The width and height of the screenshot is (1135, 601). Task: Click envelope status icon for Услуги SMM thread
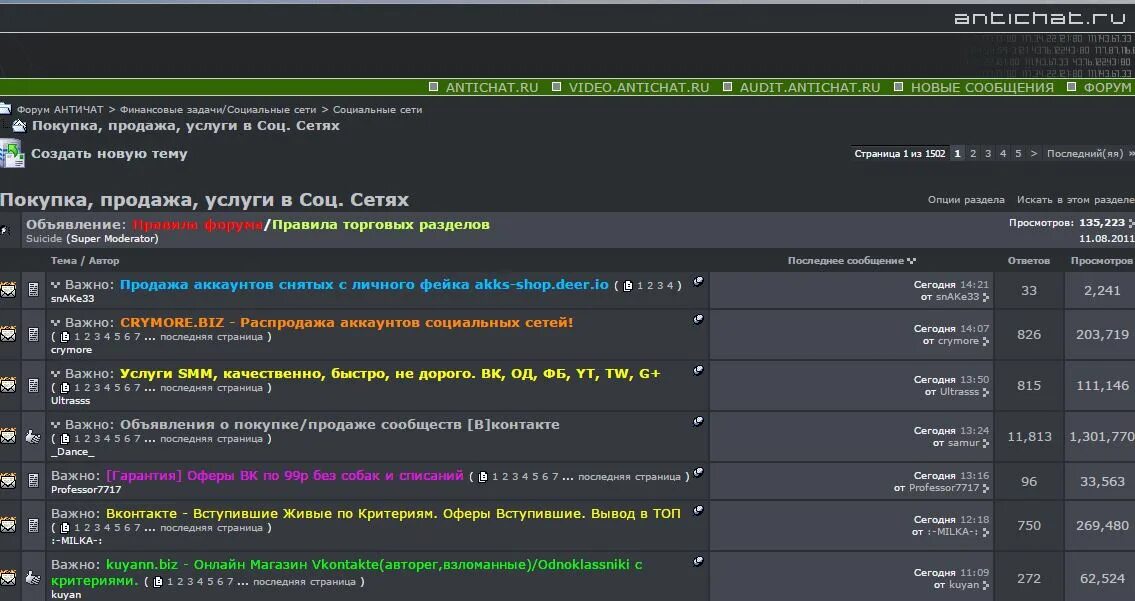point(8,385)
